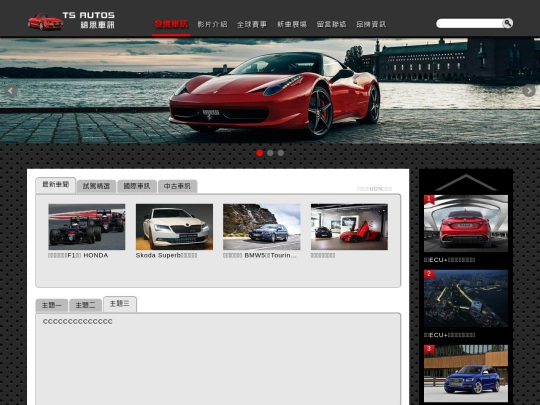Open sidebar rank 3 blue Audi thumbnail
This screenshot has width=540, height=405.
coord(466,373)
